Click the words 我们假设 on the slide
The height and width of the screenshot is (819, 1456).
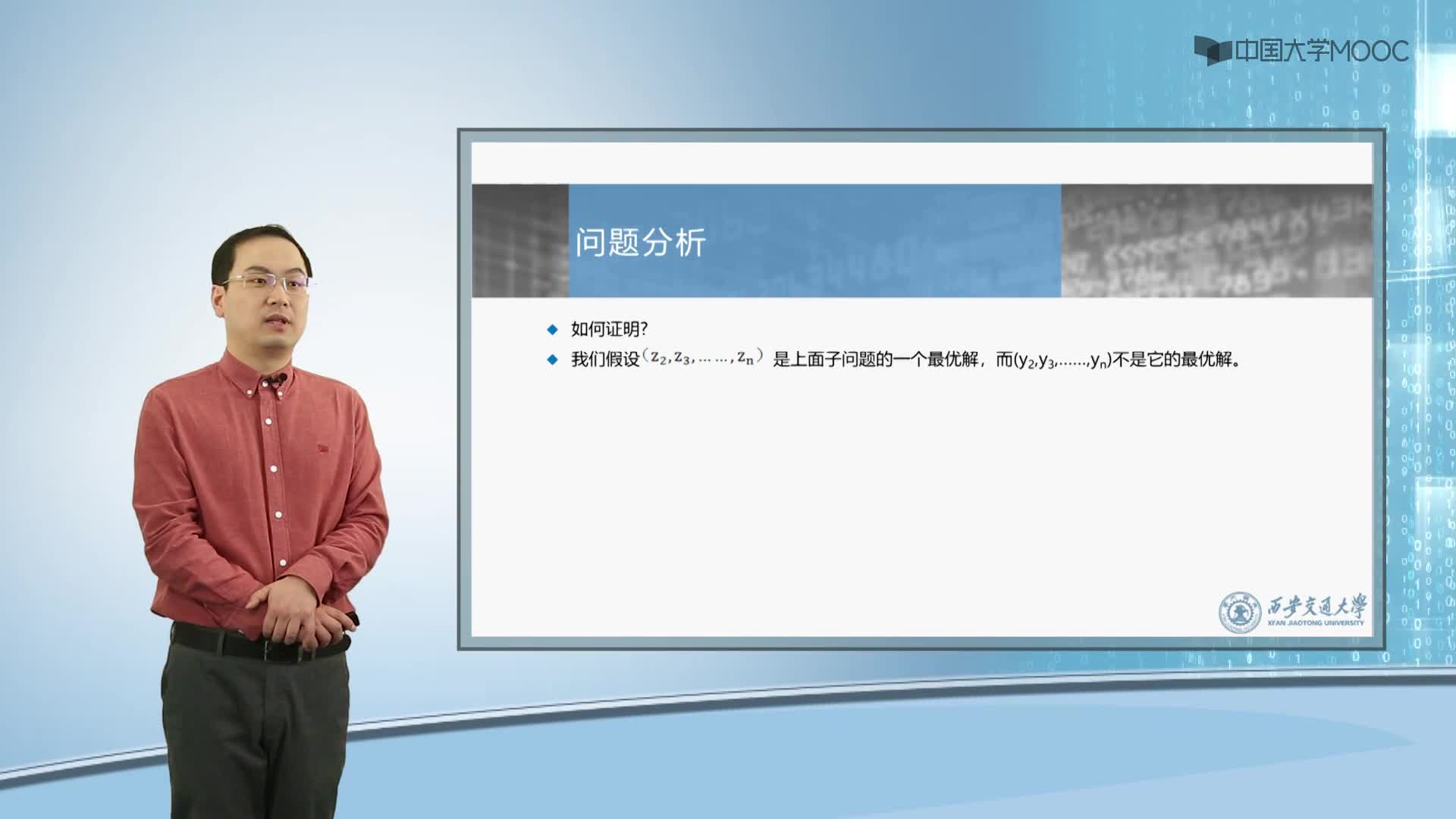point(606,359)
